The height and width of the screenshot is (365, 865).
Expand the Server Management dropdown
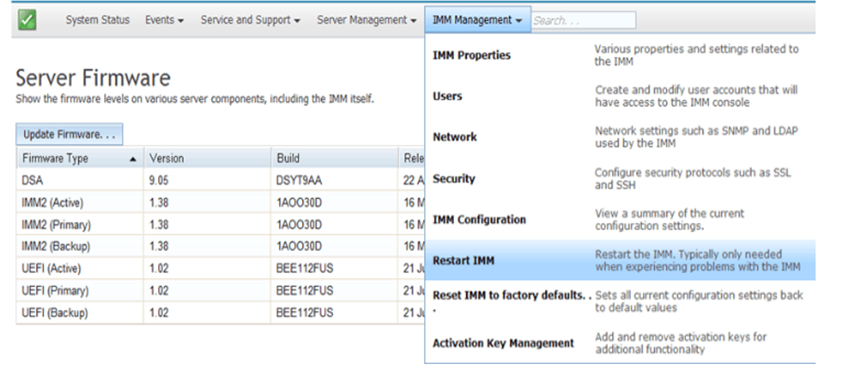[366, 20]
